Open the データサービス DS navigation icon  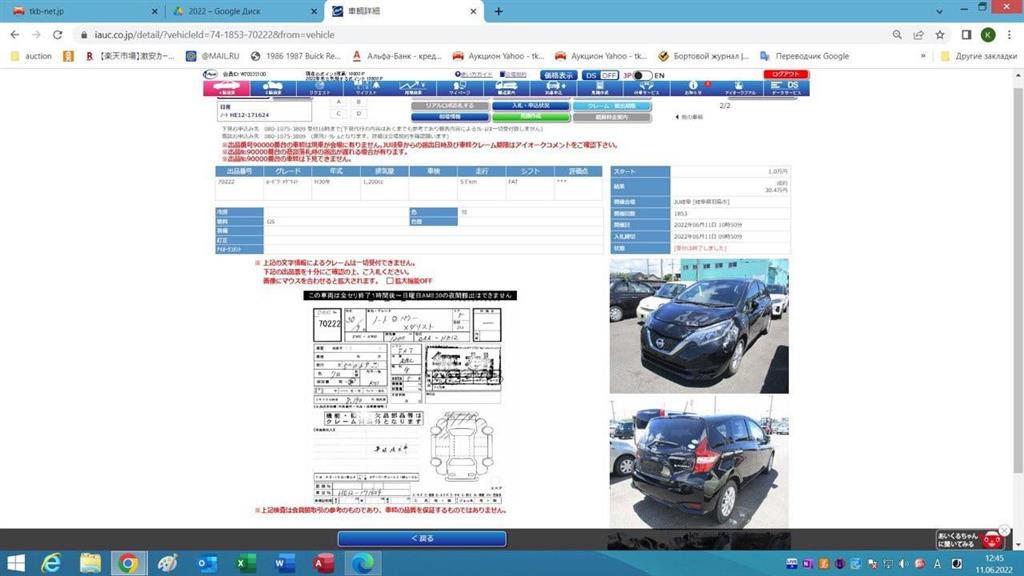[792, 89]
